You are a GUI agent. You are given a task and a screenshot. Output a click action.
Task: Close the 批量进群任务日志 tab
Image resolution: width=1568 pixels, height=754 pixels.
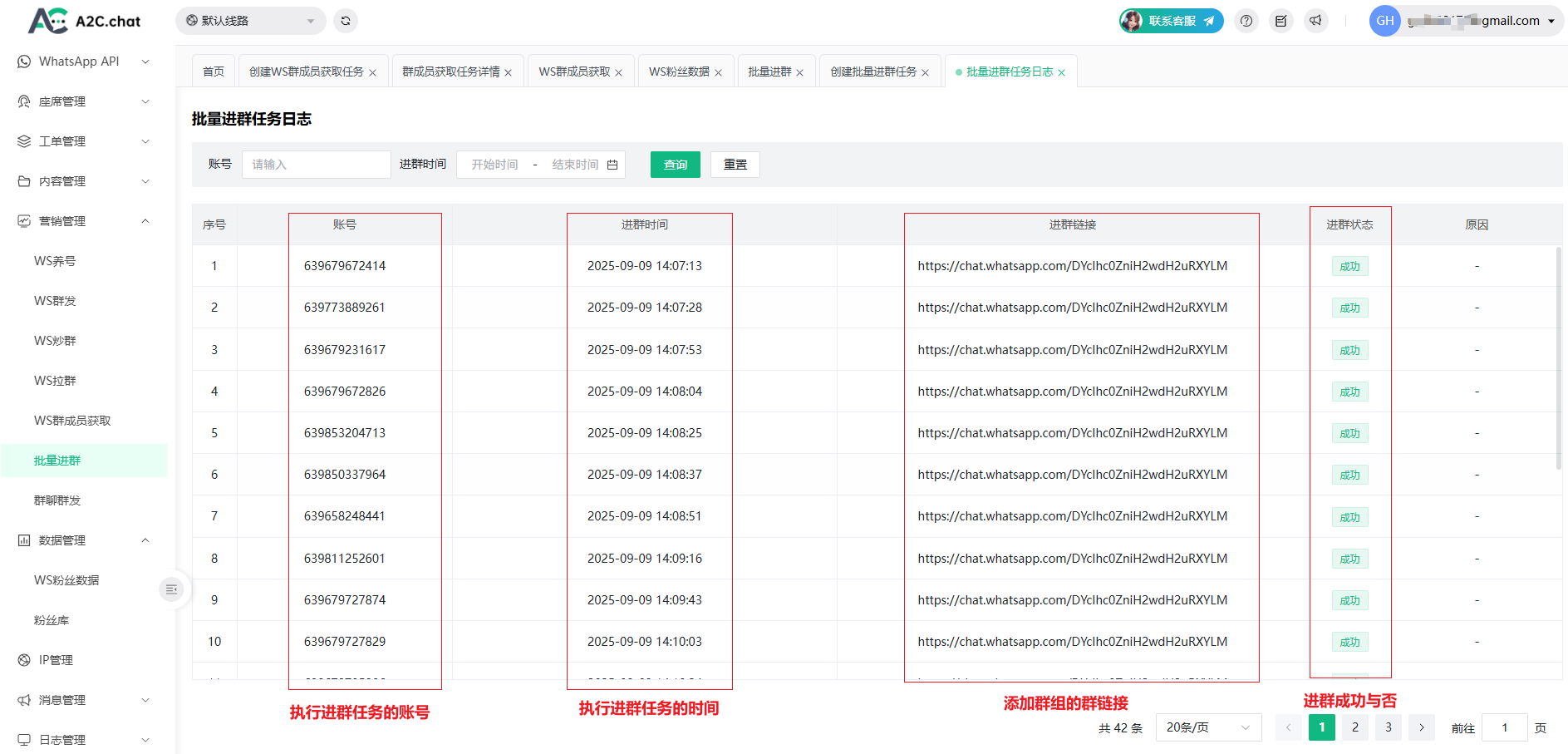pos(1061,73)
